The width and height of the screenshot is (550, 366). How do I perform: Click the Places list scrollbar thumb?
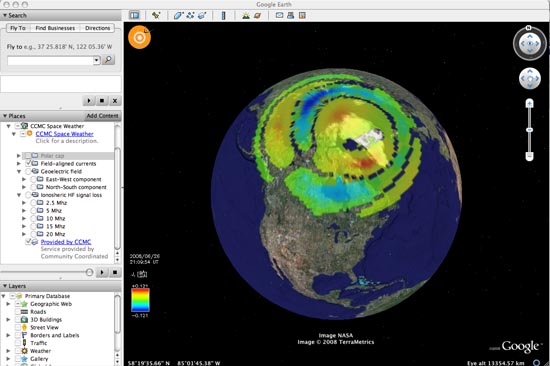pos(118,198)
